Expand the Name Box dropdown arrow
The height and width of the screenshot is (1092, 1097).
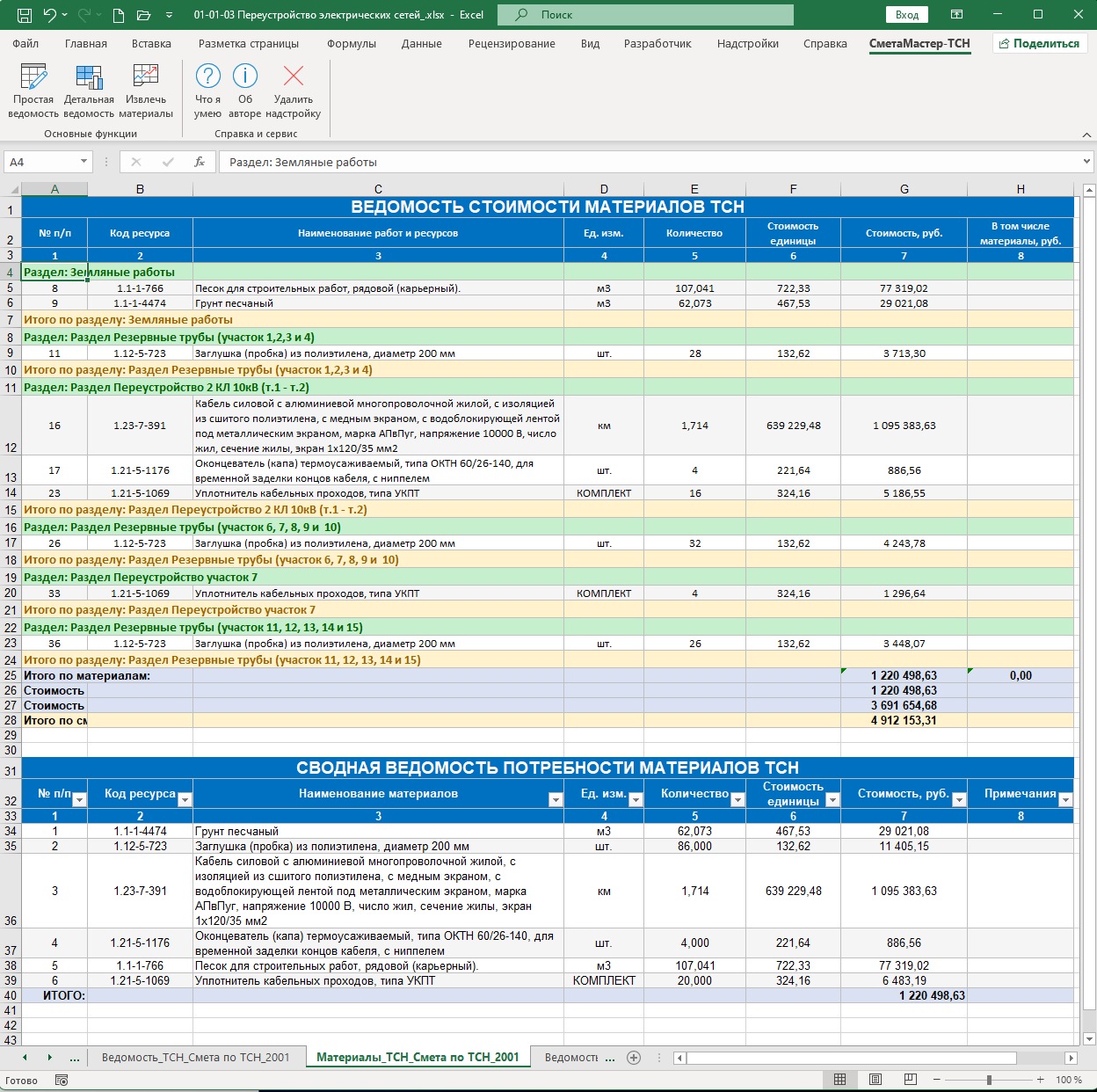84,162
